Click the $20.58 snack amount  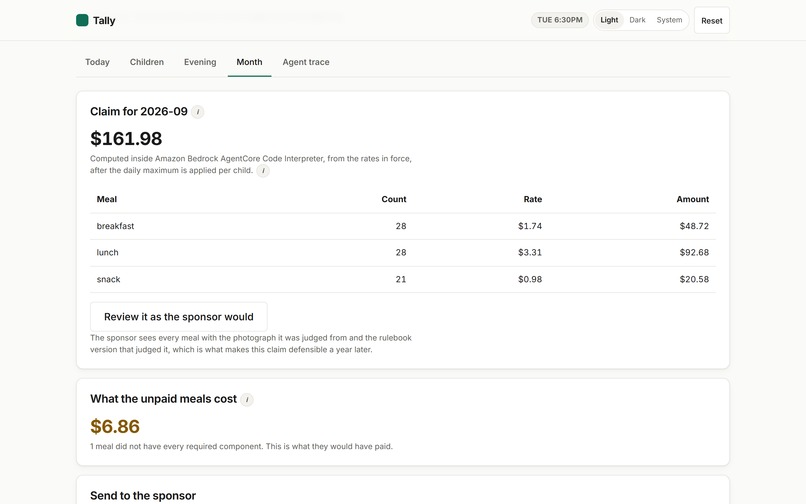[x=694, y=279]
